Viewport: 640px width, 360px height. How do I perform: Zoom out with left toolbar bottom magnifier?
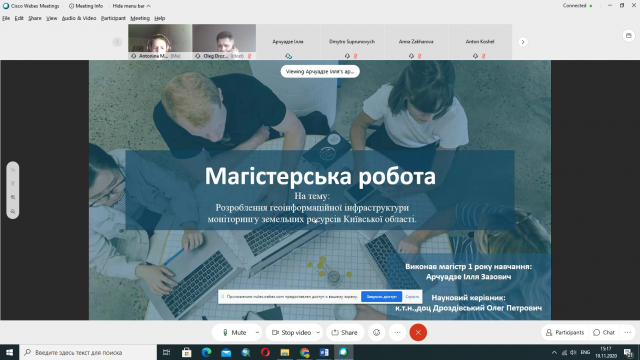point(13,211)
